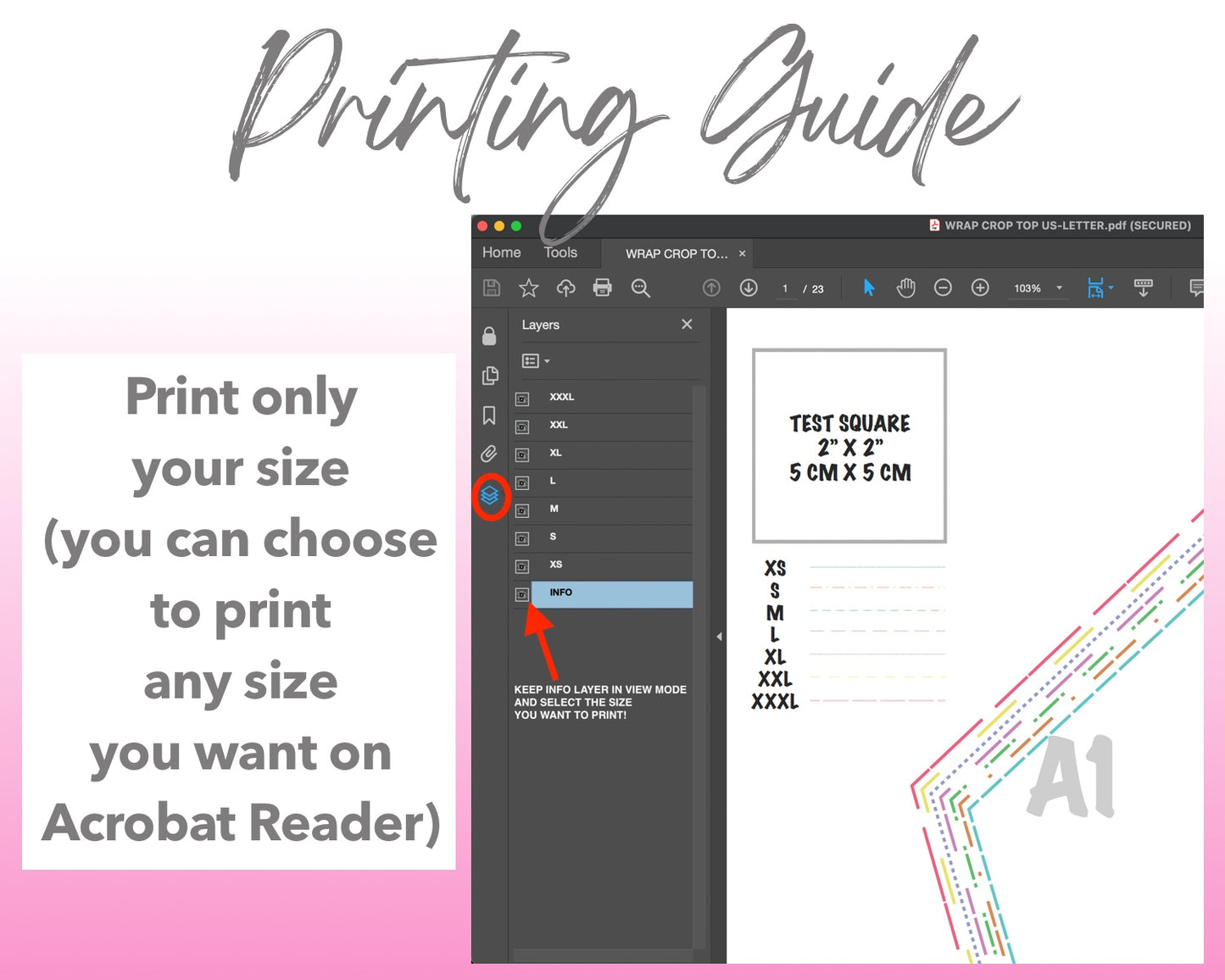The height and width of the screenshot is (980, 1225).
Task: Open the Bookmarks panel icon
Action: [489, 415]
